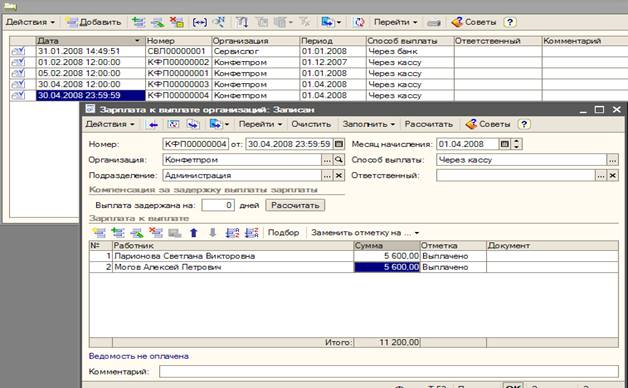Click the Месяц начисления stepper arrows
The width and height of the screenshot is (628, 388).
(517, 144)
